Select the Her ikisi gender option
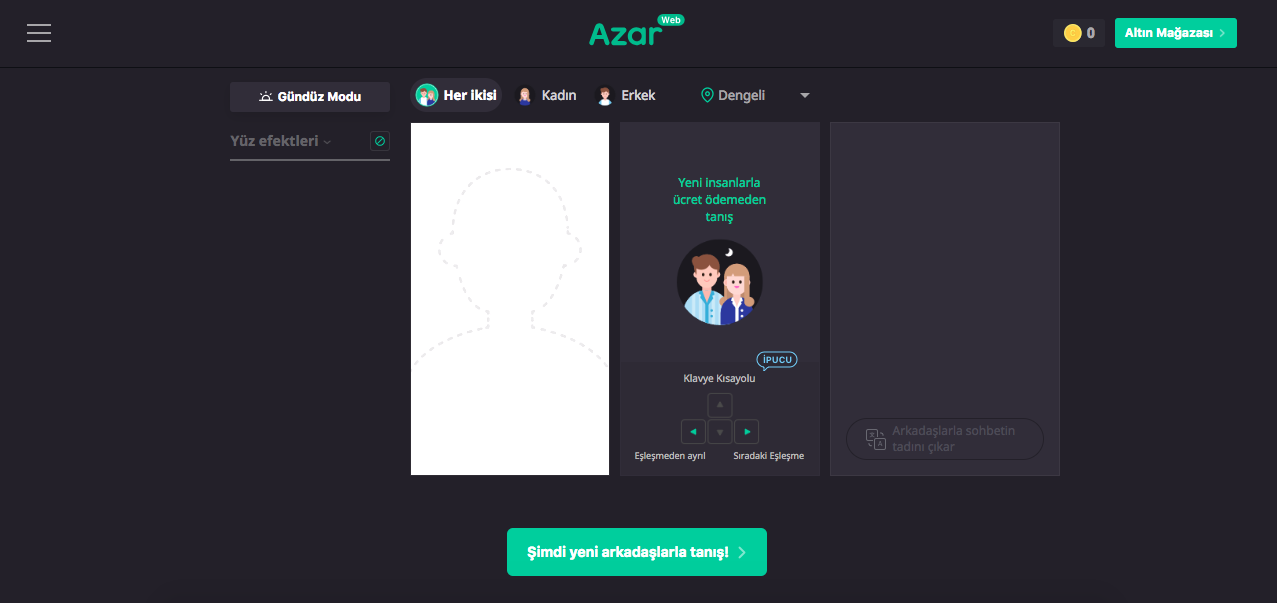 (x=457, y=95)
